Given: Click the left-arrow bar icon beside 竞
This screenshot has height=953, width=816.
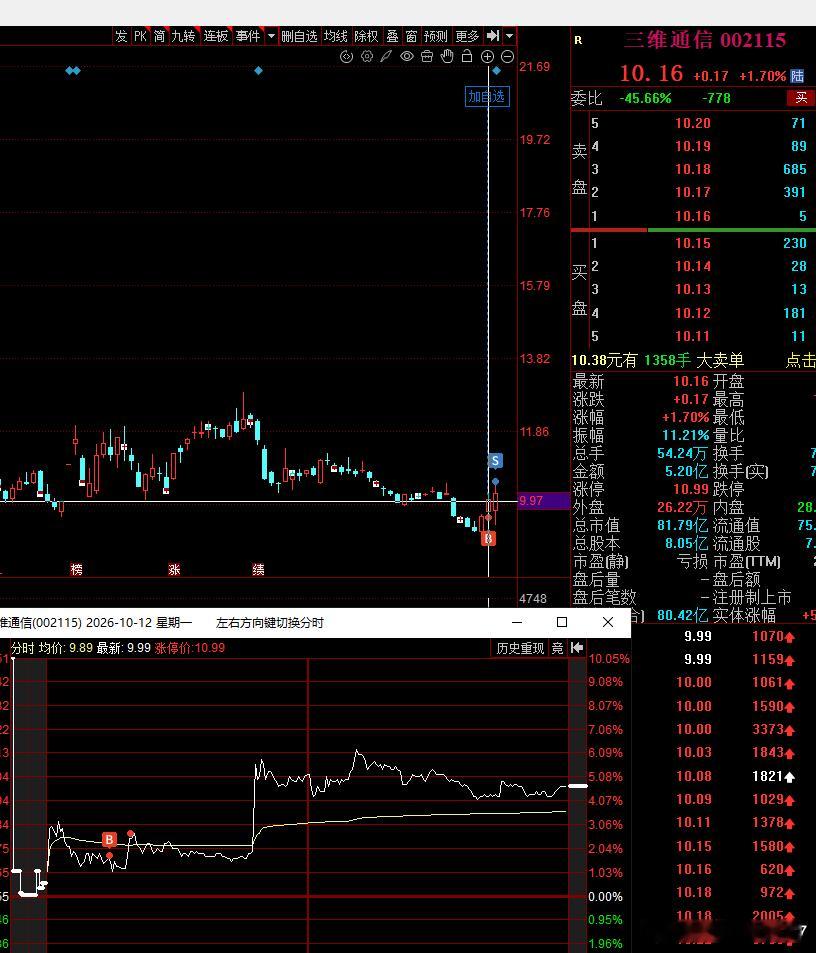Looking at the screenshot, I should click(577, 648).
